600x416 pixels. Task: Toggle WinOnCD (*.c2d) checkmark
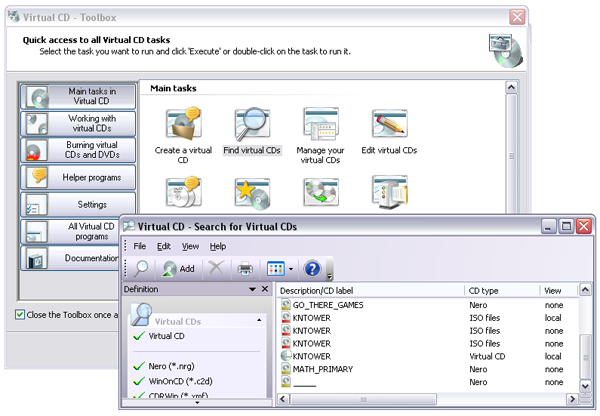pyautogui.click(x=139, y=381)
